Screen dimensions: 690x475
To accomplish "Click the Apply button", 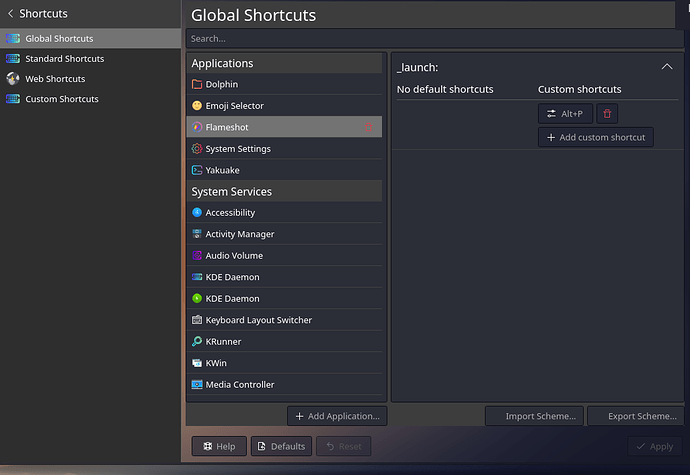I will point(655,446).
